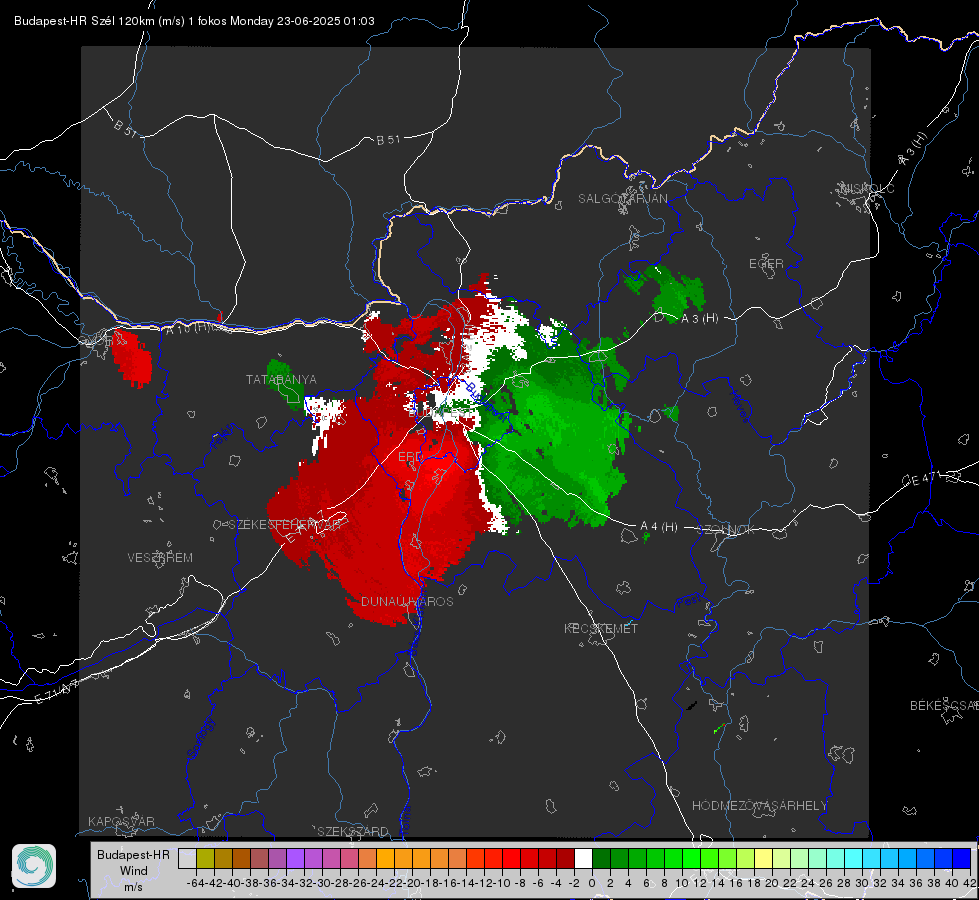The height and width of the screenshot is (900, 979).
Task: Click the legend value '42'
Action: coord(970,883)
